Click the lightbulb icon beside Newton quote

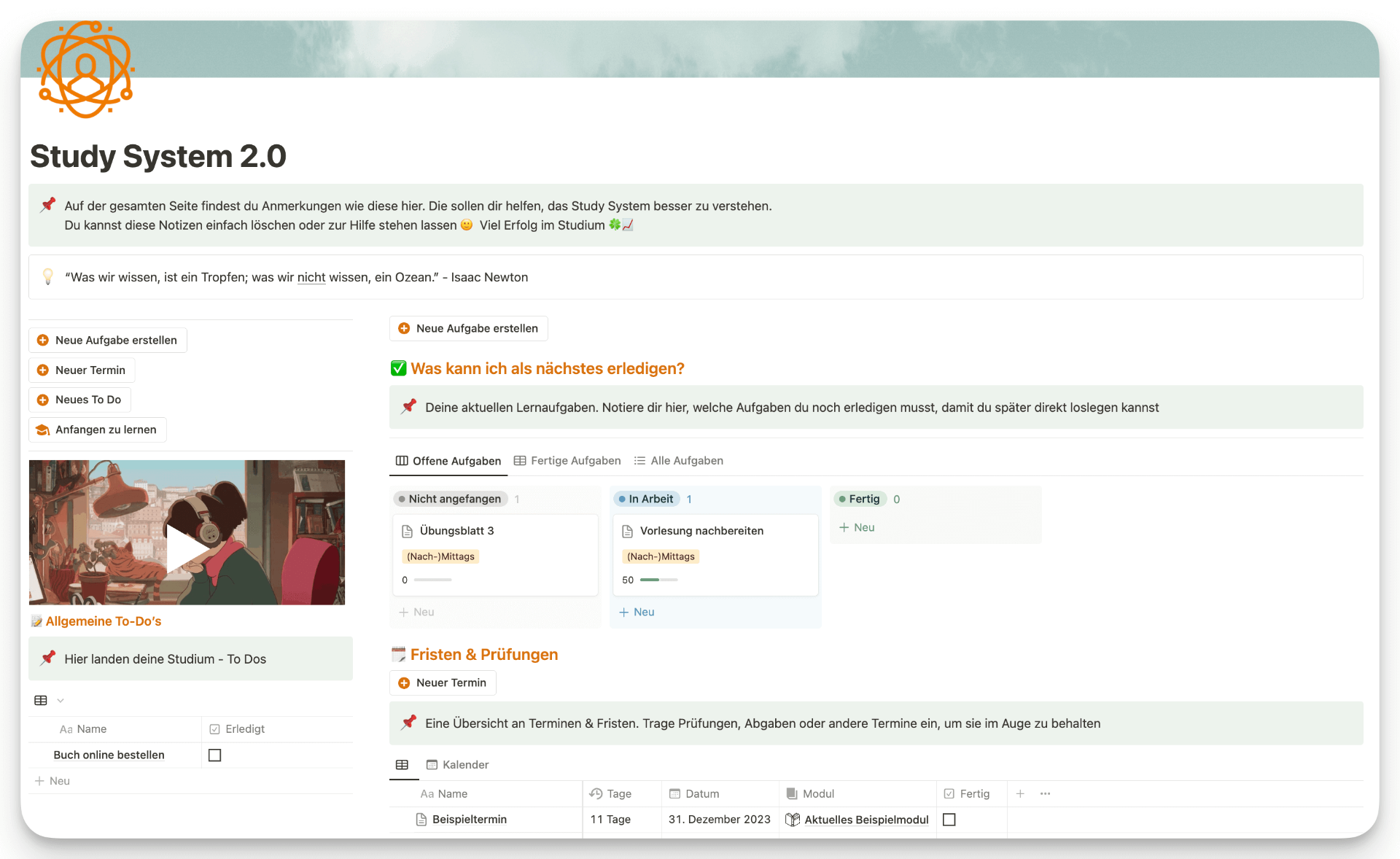pyautogui.click(x=48, y=277)
